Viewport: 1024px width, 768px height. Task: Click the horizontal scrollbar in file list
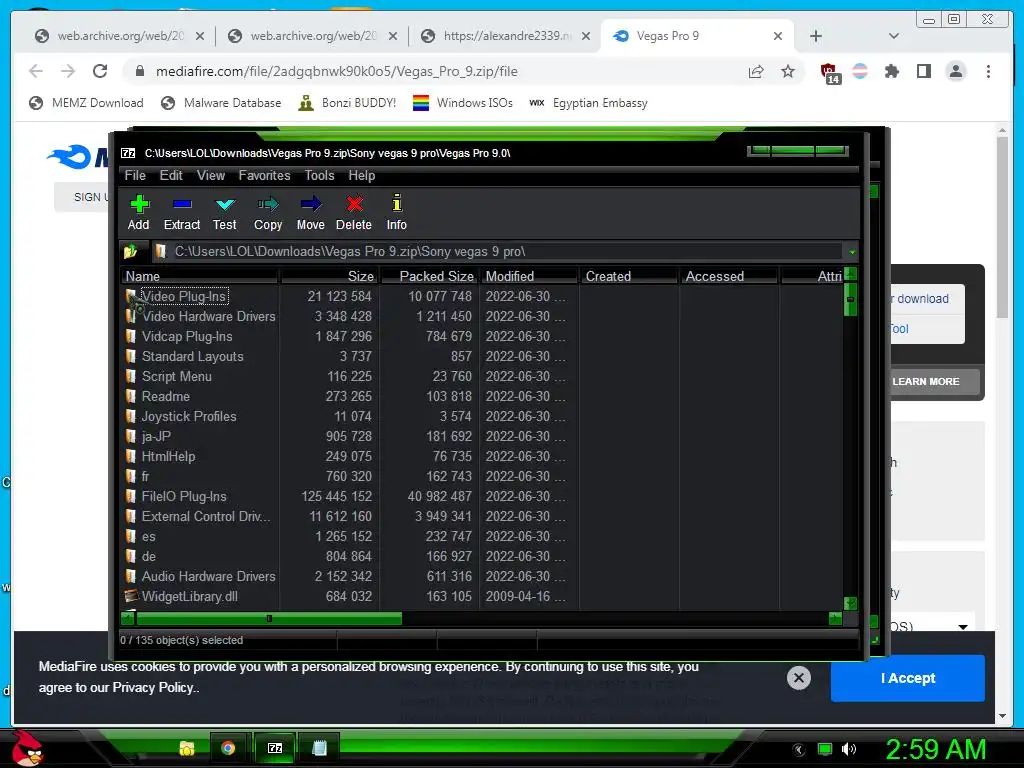click(x=269, y=618)
